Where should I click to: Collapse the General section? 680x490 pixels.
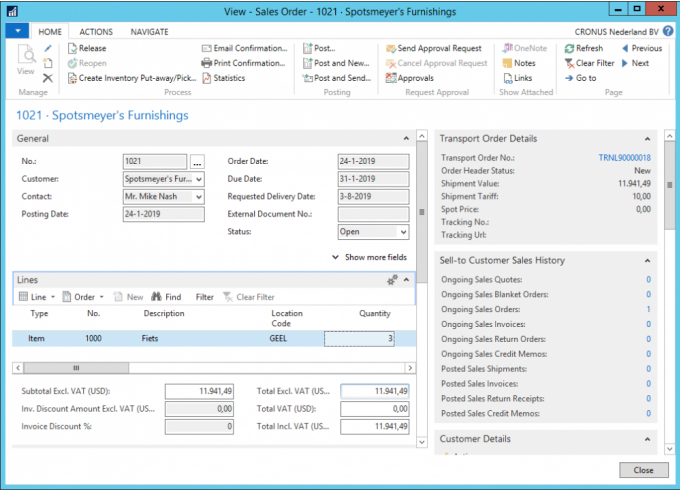point(405,138)
